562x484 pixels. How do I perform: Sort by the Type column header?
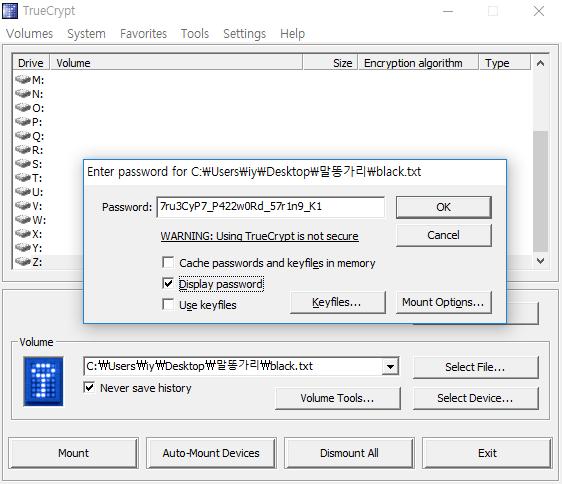click(505, 63)
